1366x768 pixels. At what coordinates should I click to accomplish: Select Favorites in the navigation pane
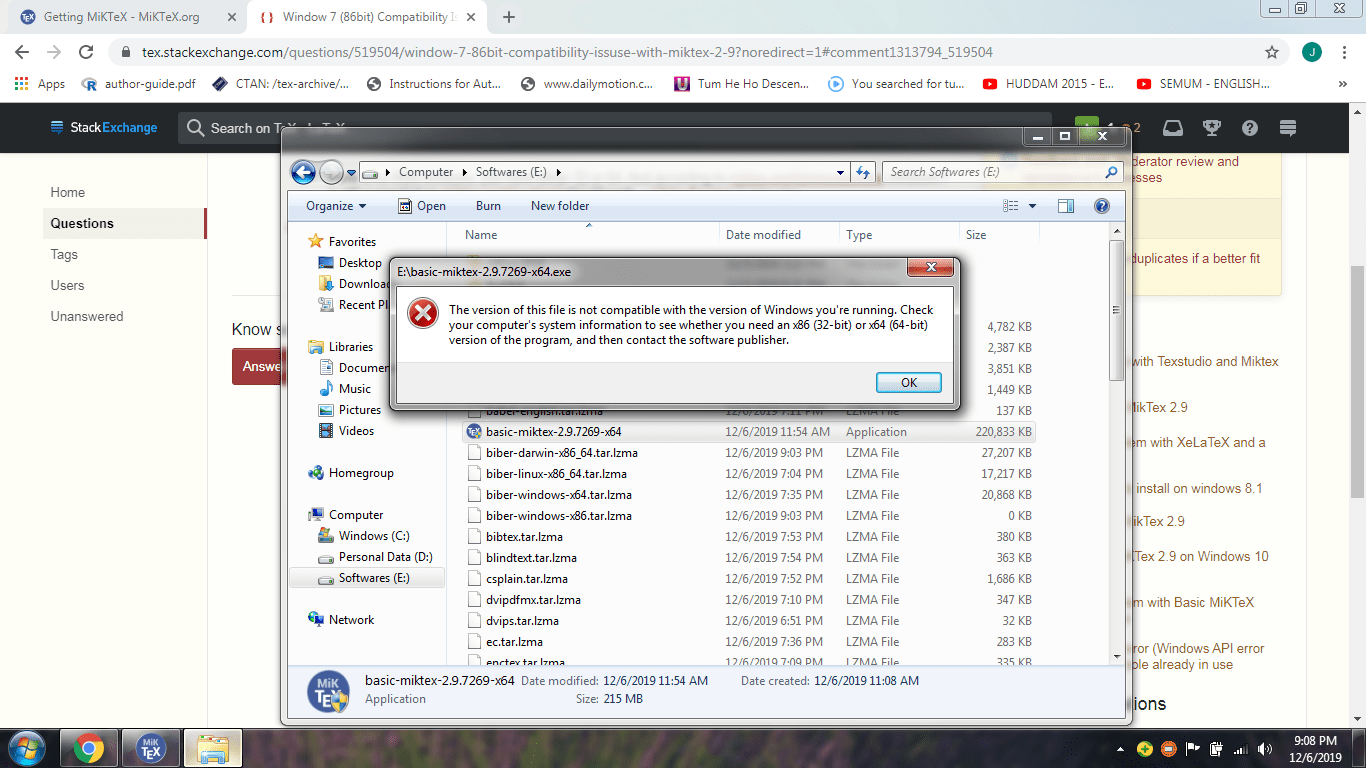coord(352,242)
